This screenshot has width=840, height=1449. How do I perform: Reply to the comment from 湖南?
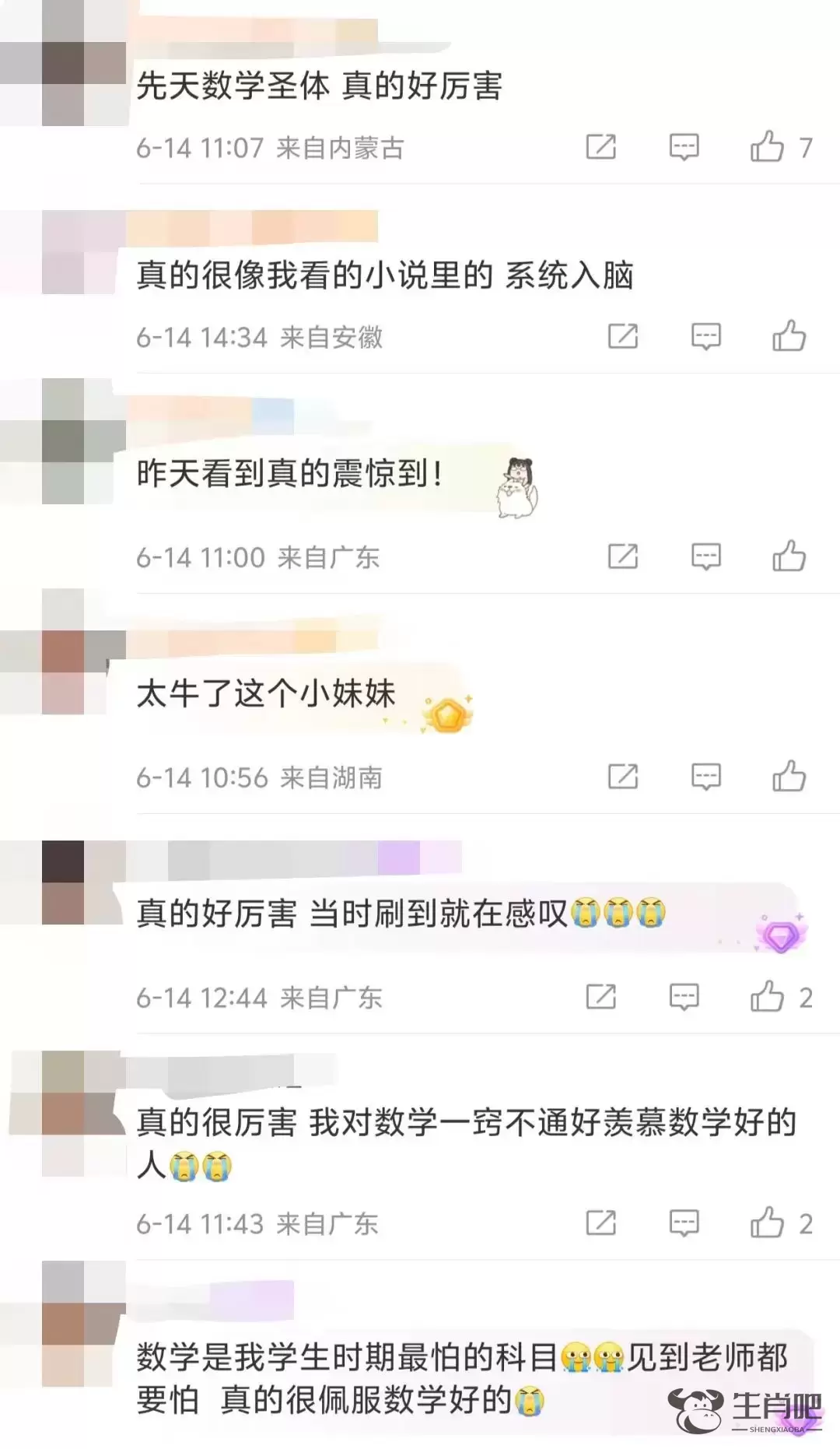[705, 777]
